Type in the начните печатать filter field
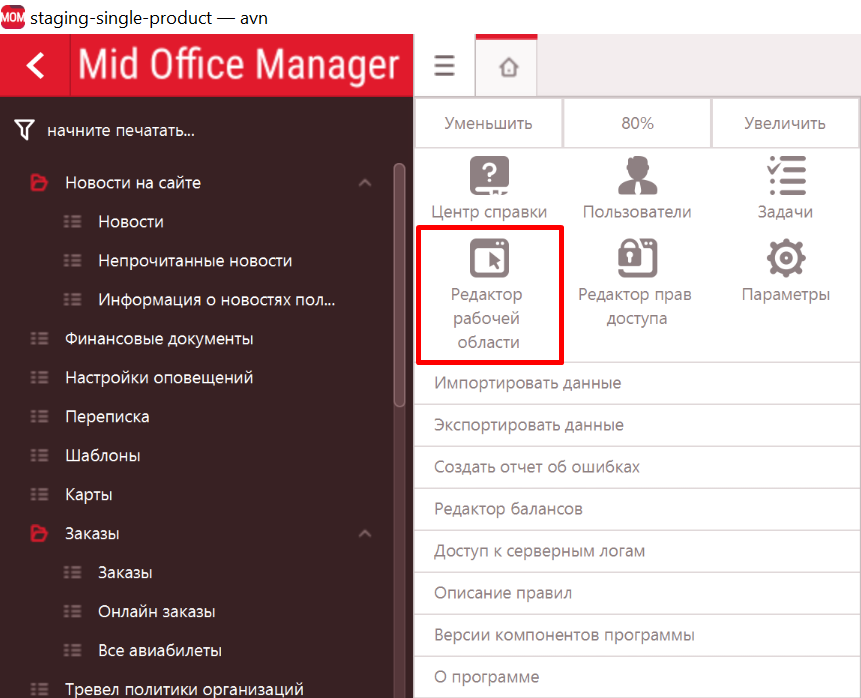861x698 pixels. pyautogui.click(x=200, y=131)
